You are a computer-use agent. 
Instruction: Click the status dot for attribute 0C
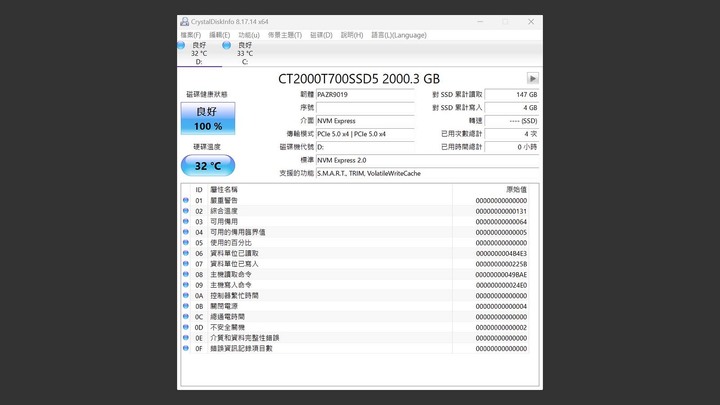(x=186, y=316)
